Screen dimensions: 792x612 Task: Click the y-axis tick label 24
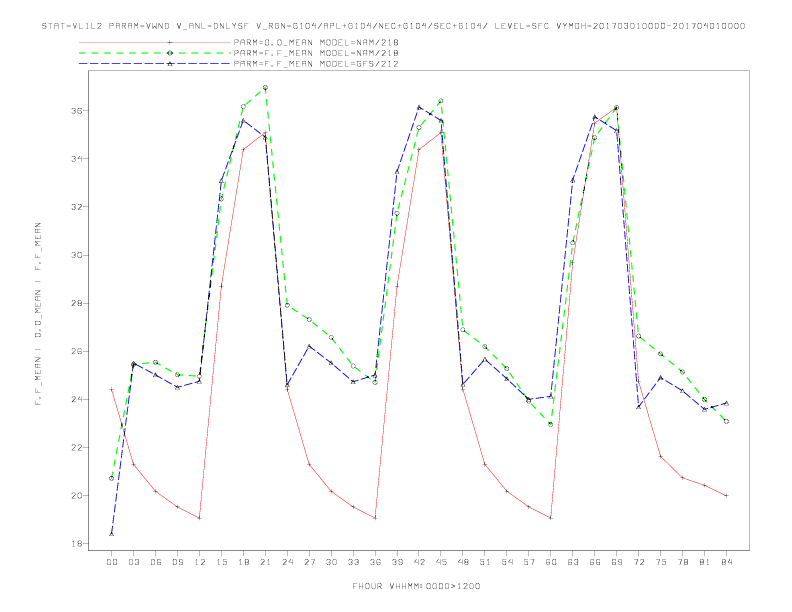(76, 399)
